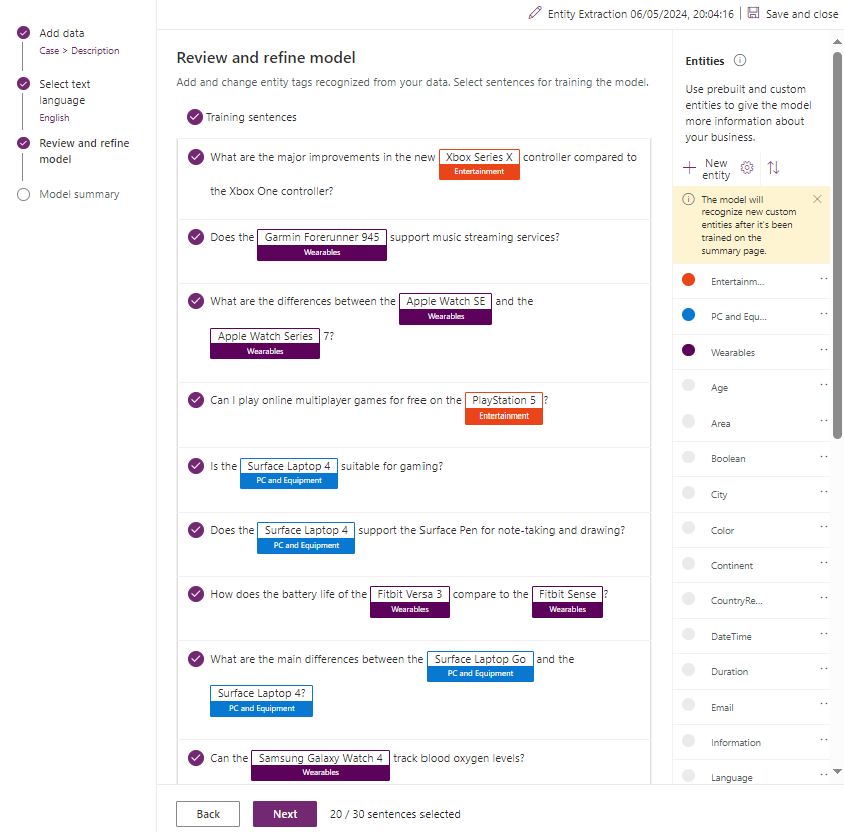Uncheck the Apple Watch SE sentence
The height and width of the screenshot is (832, 844).
(x=196, y=301)
